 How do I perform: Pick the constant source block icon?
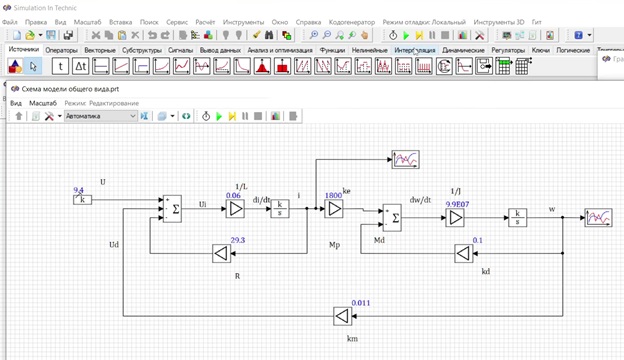tap(101, 66)
